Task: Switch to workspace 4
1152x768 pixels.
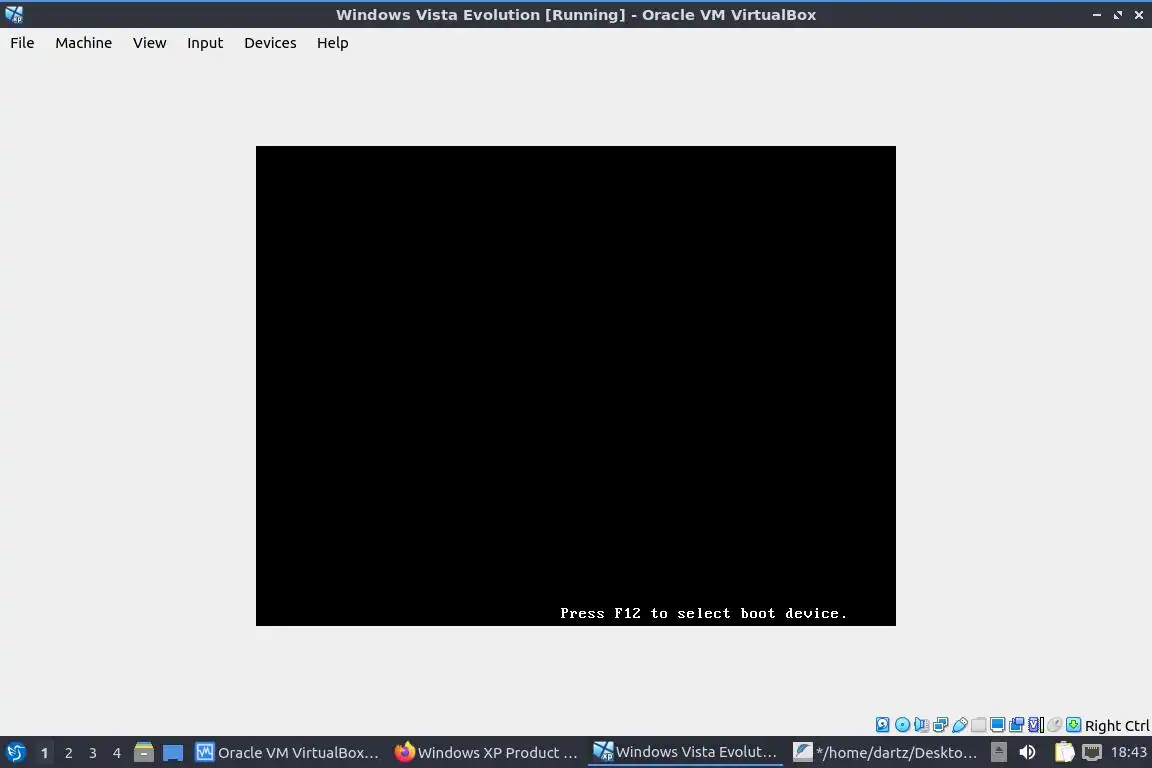Action: point(117,753)
